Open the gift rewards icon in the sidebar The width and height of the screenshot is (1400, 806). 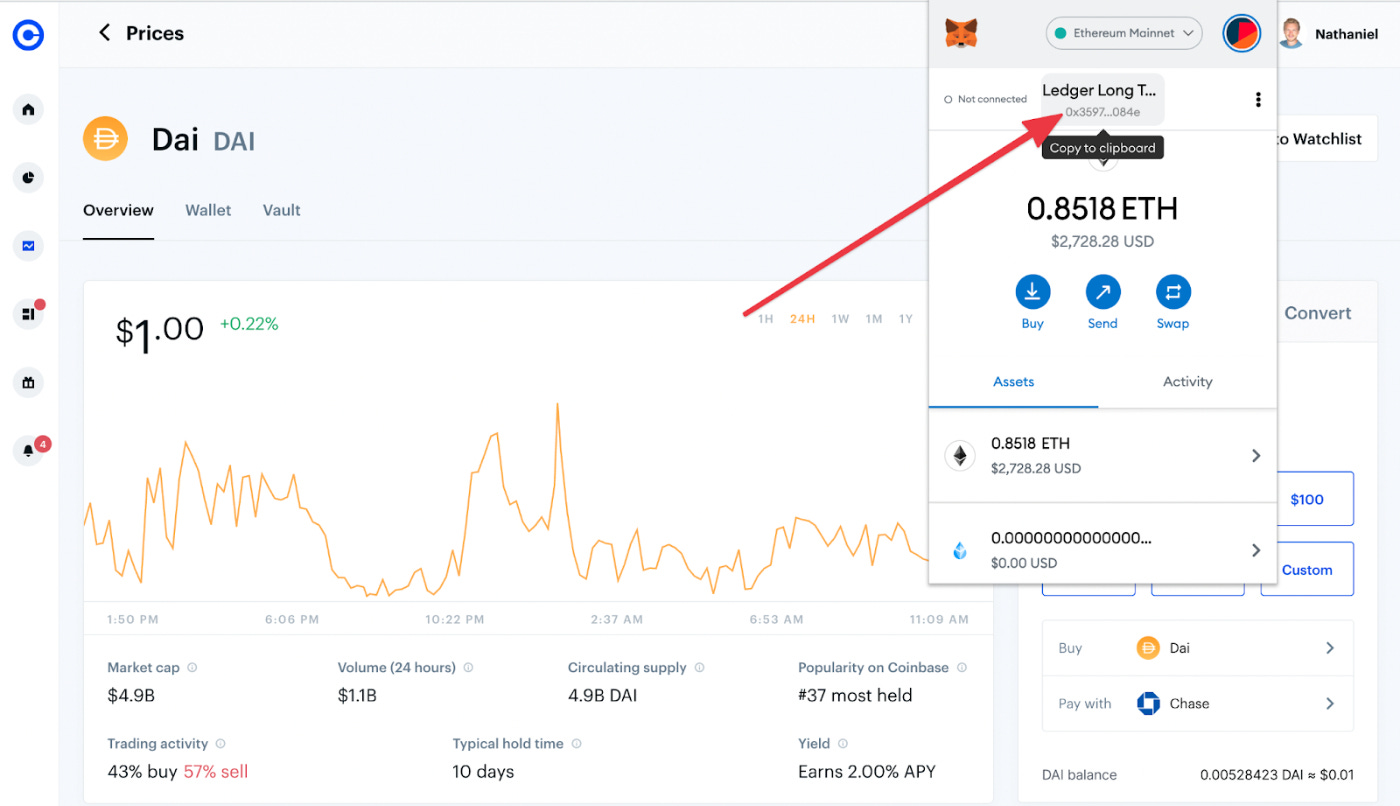tap(28, 382)
